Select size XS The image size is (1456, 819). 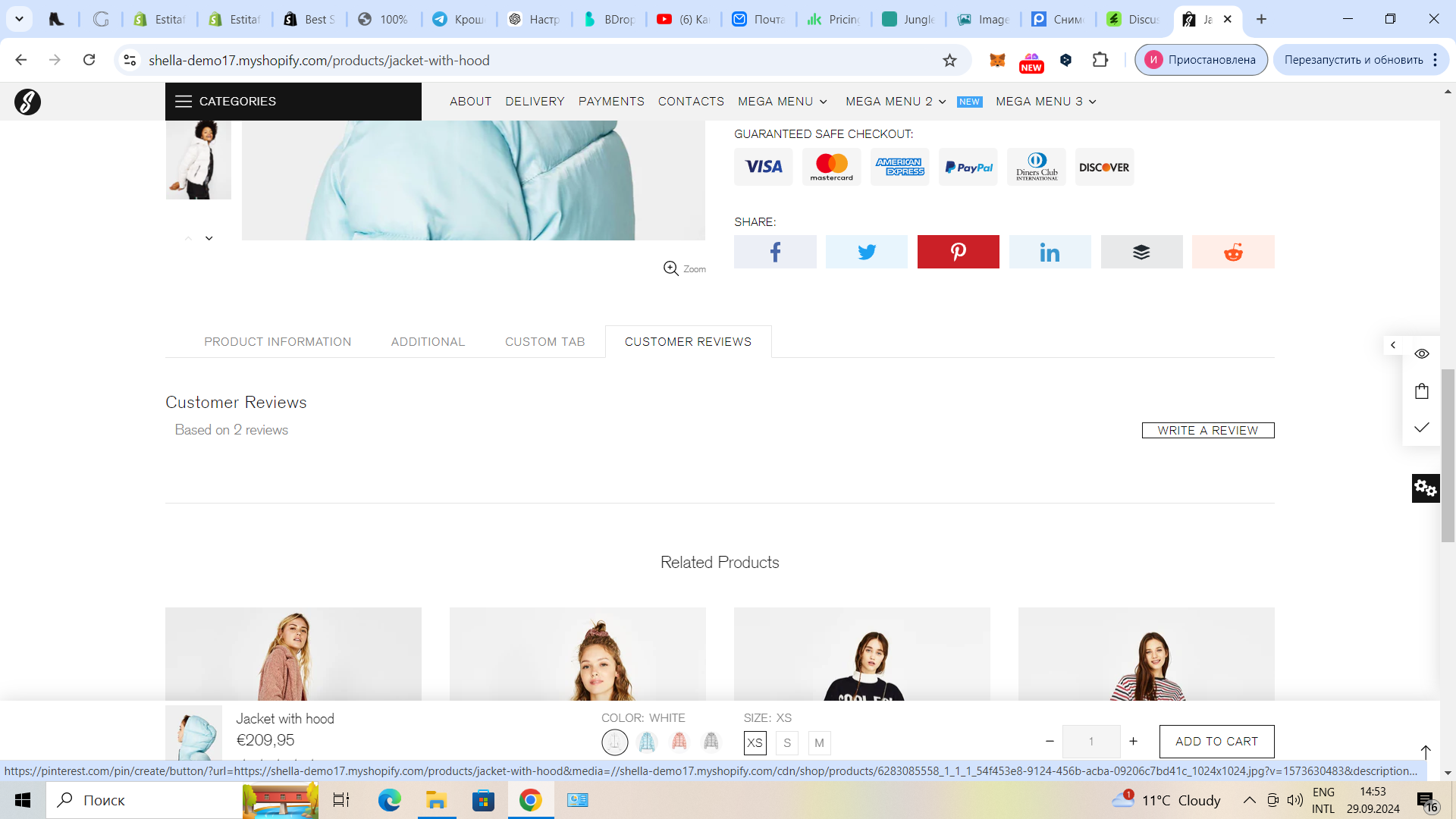click(x=755, y=743)
